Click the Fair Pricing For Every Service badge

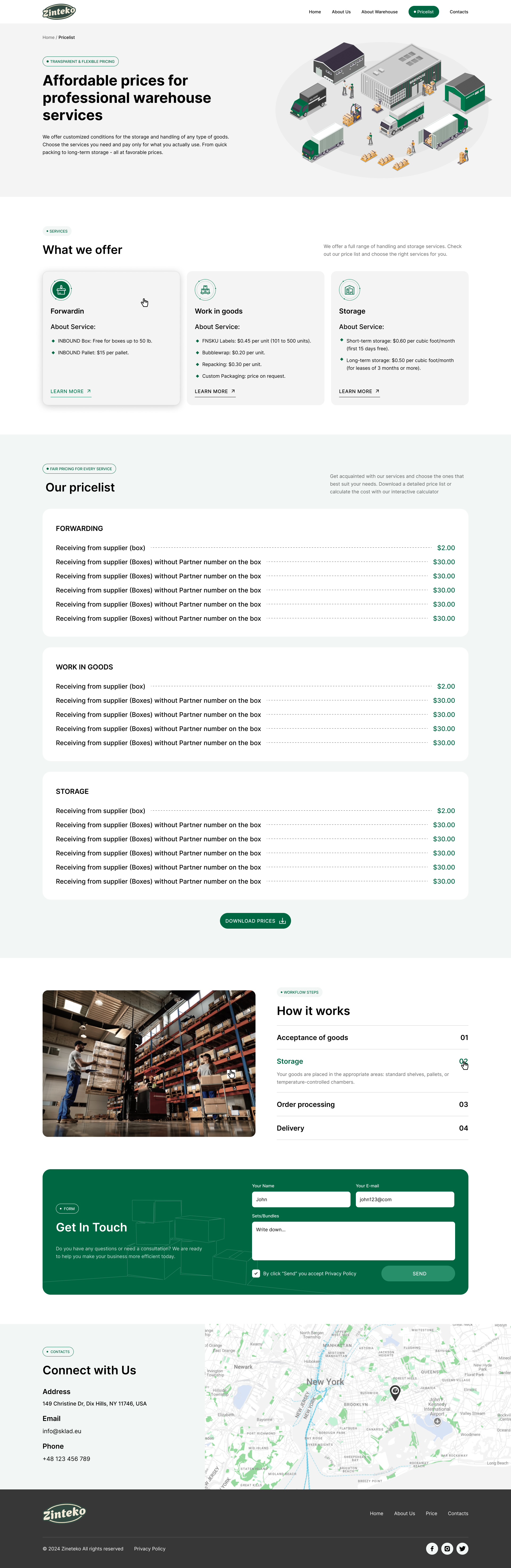(x=79, y=469)
